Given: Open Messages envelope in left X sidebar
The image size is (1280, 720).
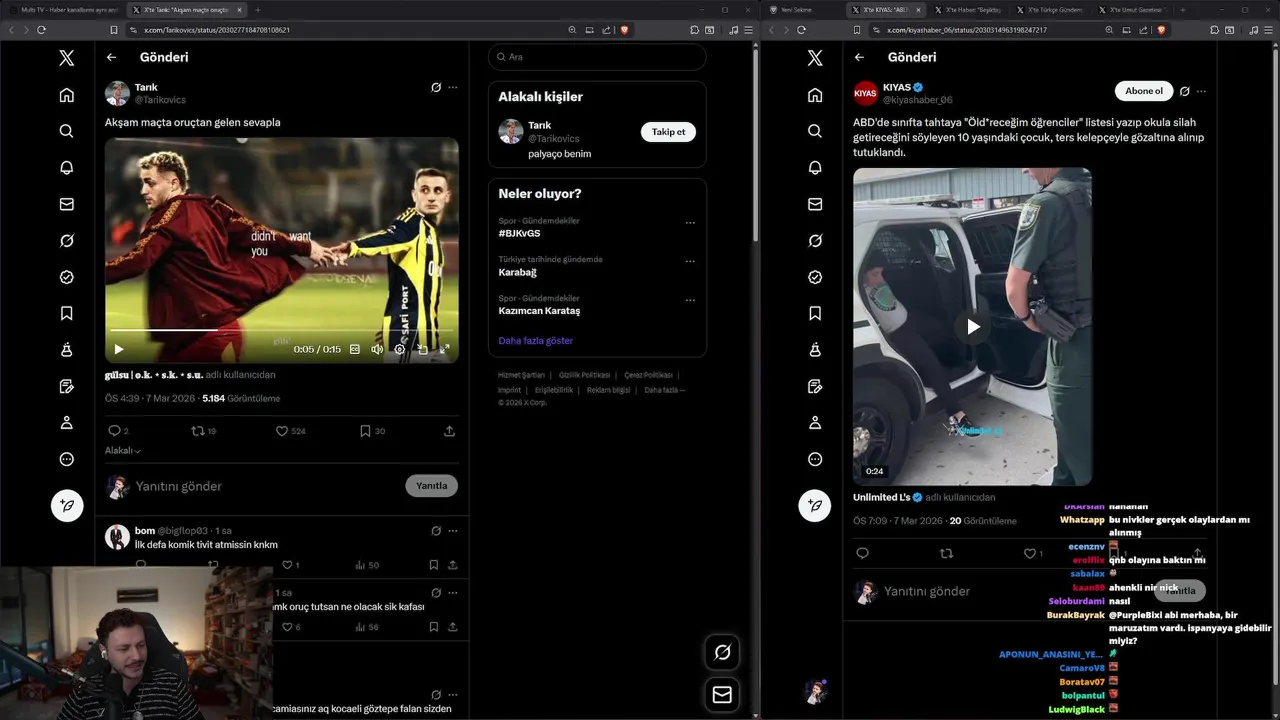Looking at the screenshot, I should 66,204.
